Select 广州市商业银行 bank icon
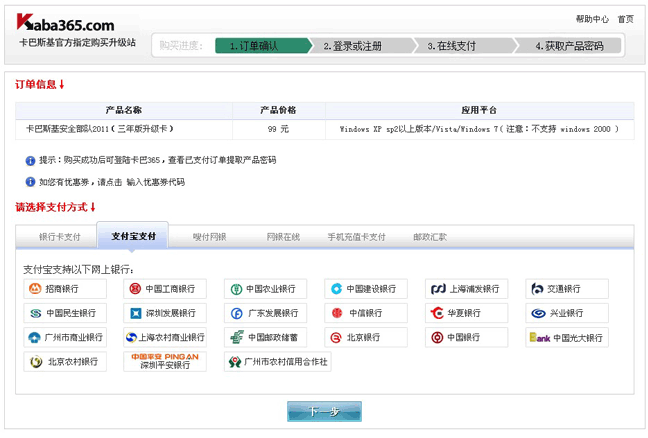This screenshot has height=438, width=648. point(65,338)
